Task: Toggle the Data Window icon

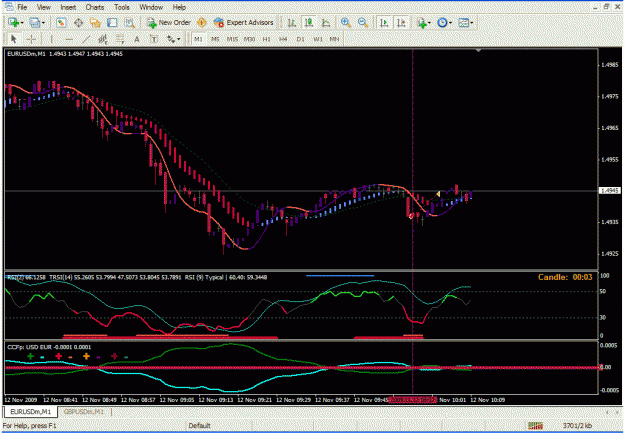Action: point(78,23)
